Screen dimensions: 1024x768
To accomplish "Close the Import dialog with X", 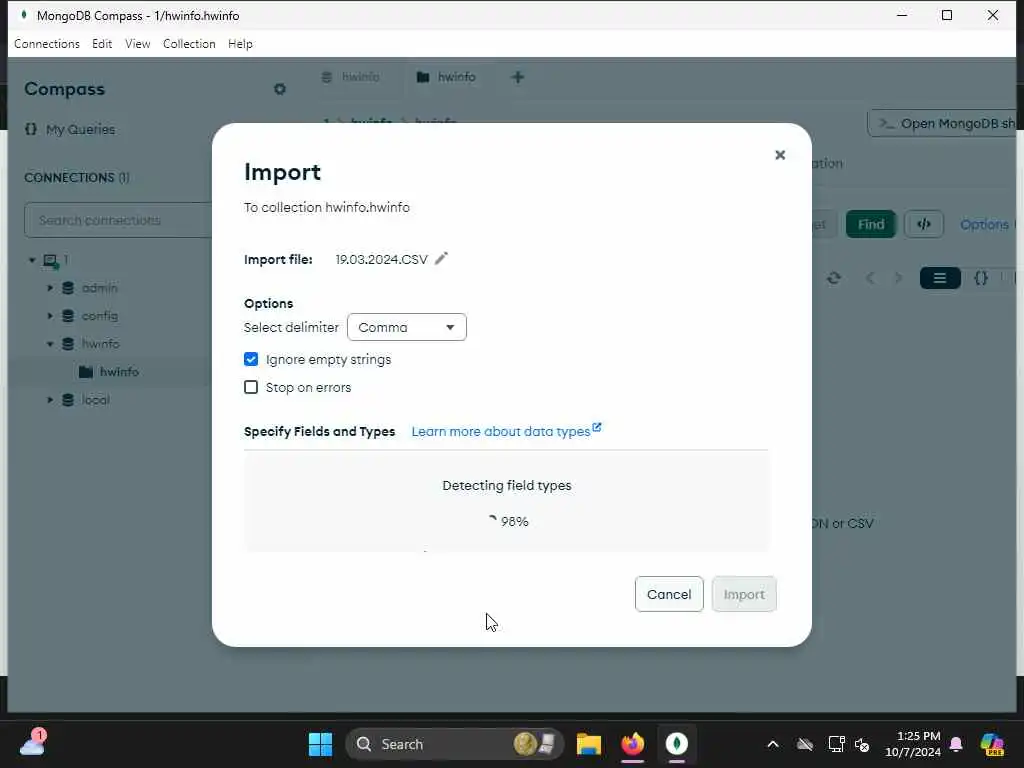I will click(x=780, y=155).
